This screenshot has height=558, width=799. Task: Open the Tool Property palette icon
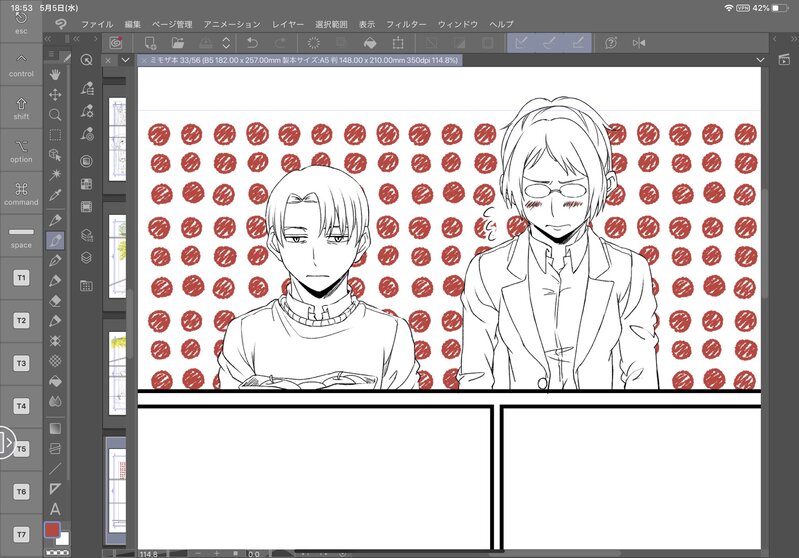87,111
